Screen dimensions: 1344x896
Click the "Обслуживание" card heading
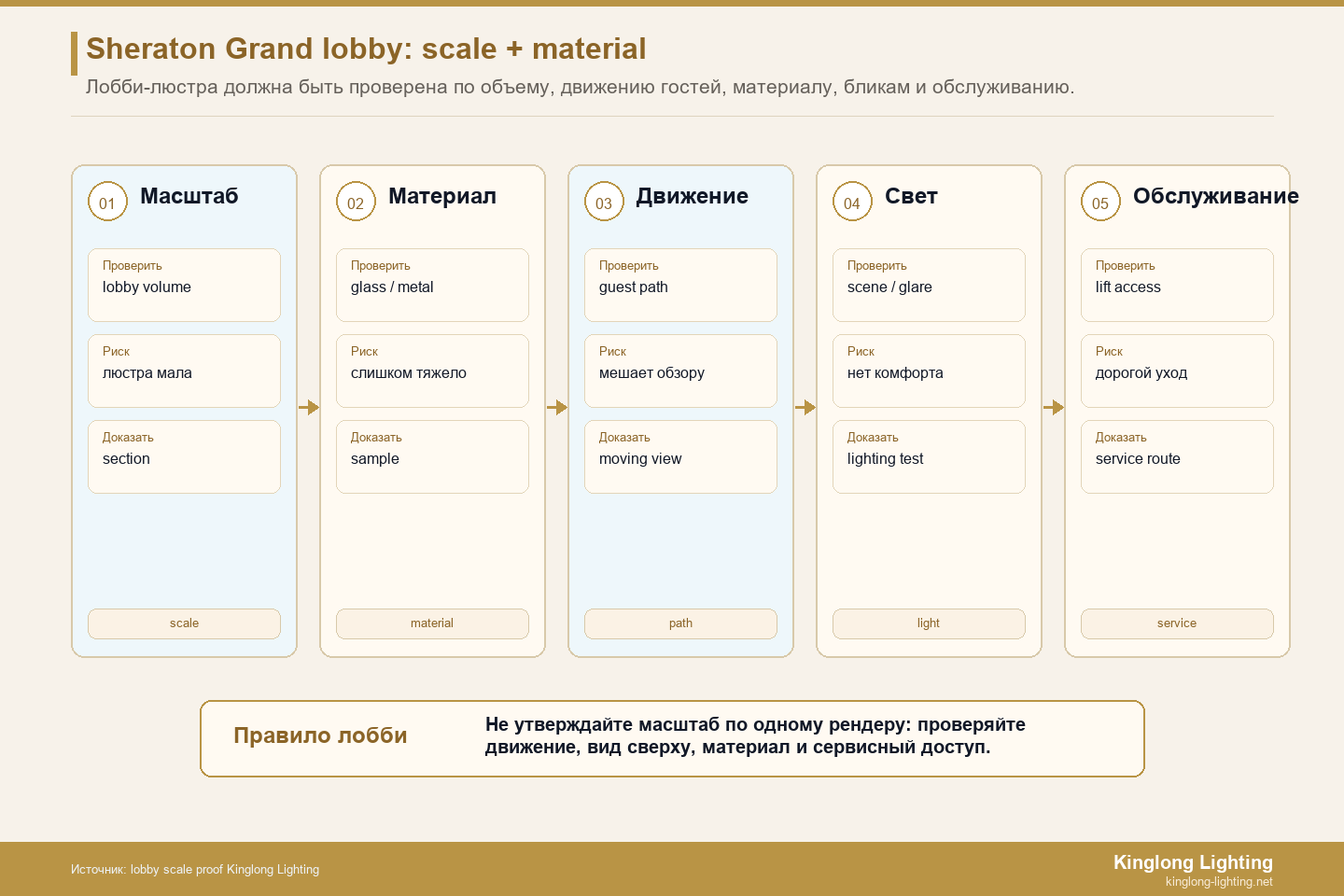click(1216, 196)
